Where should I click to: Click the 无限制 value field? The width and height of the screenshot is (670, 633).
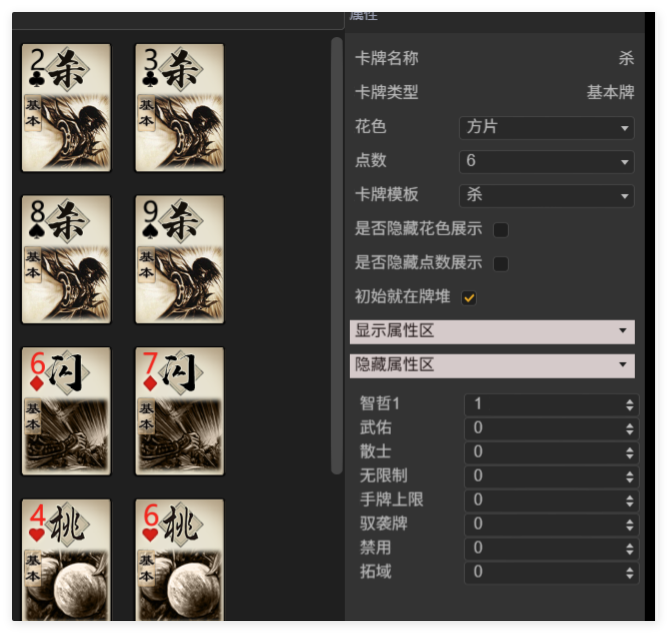(551, 476)
